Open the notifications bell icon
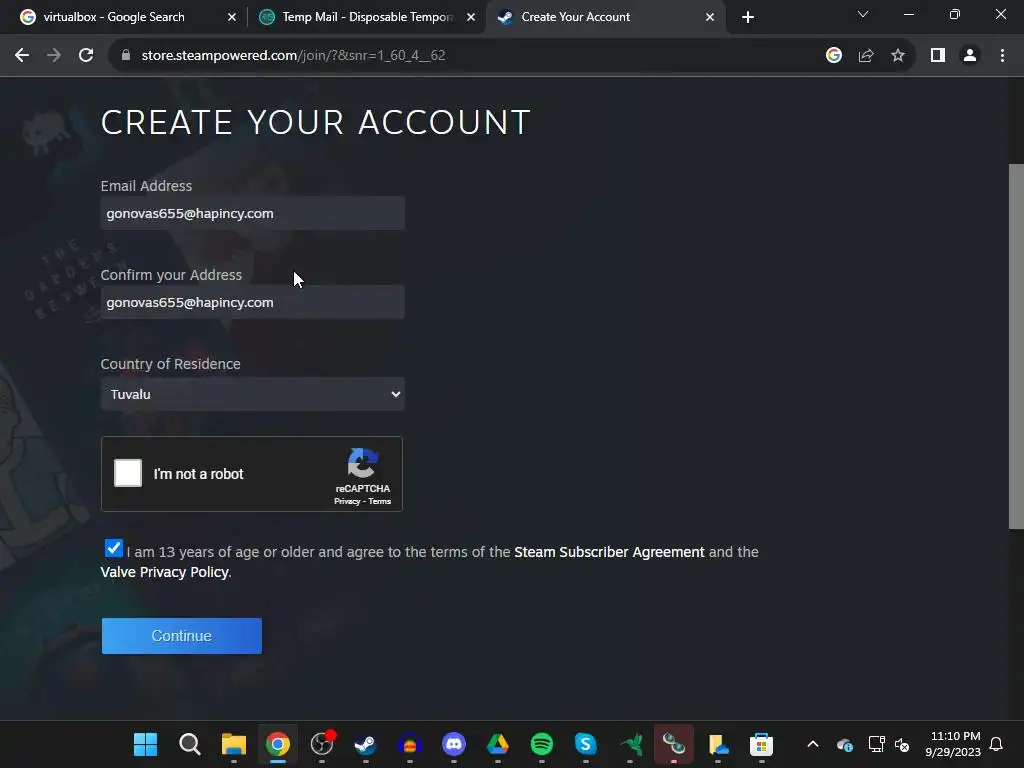This screenshot has width=1024, height=768. 996,744
